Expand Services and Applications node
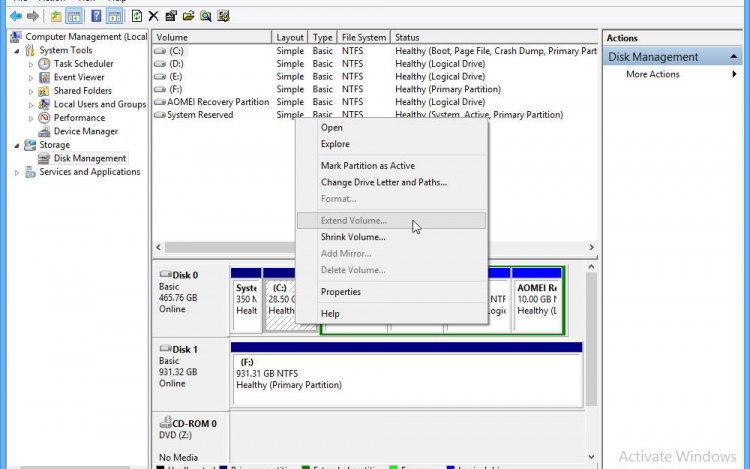The image size is (750, 469). click(x=17, y=172)
